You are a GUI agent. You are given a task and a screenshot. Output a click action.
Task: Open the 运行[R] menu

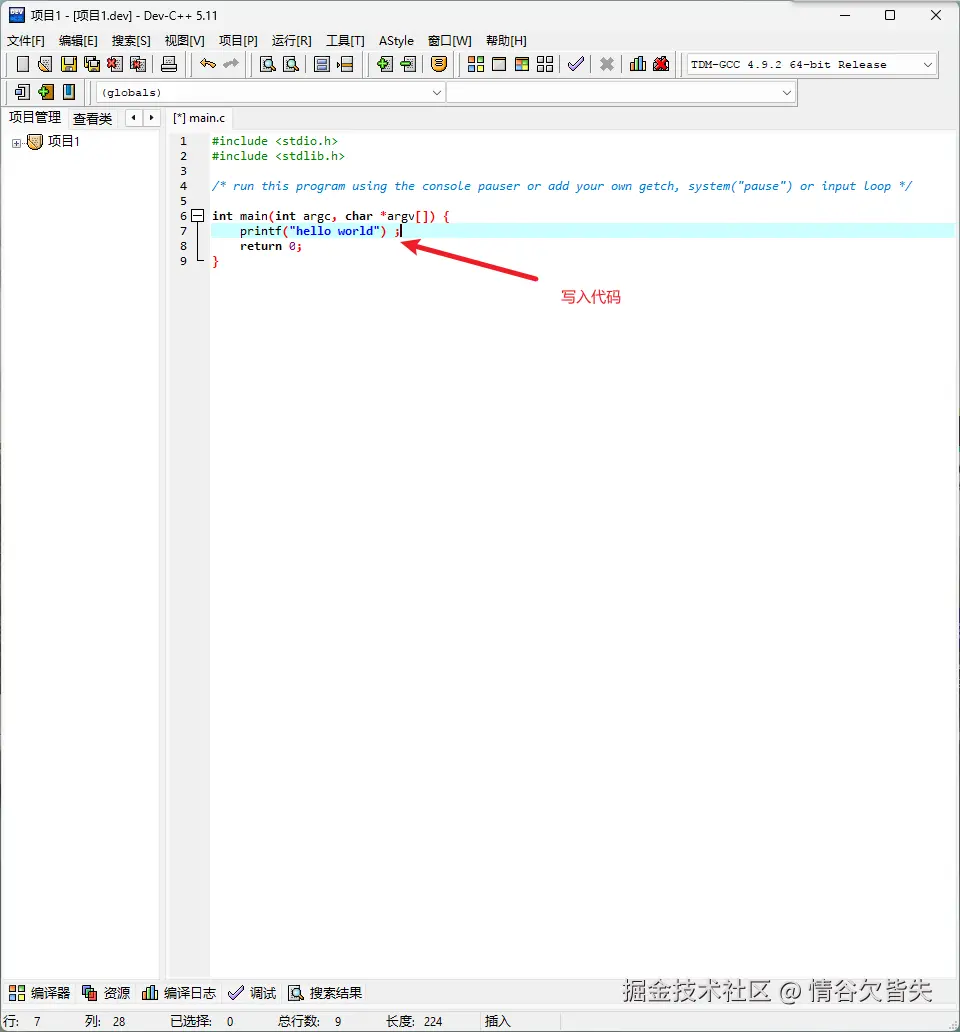coord(291,41)
